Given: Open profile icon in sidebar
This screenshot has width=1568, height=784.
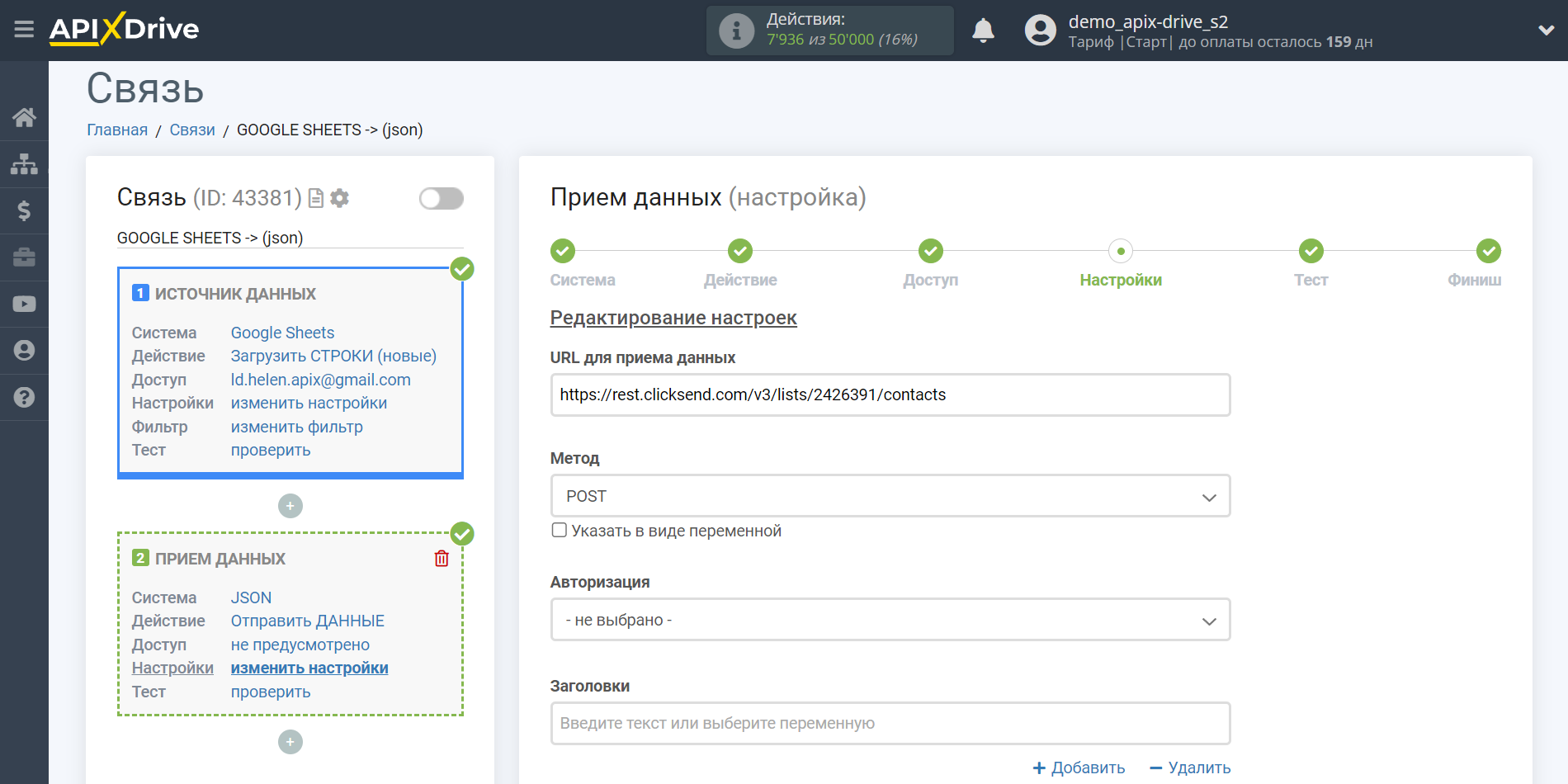Looking at the screenshot, I should 24,351.
